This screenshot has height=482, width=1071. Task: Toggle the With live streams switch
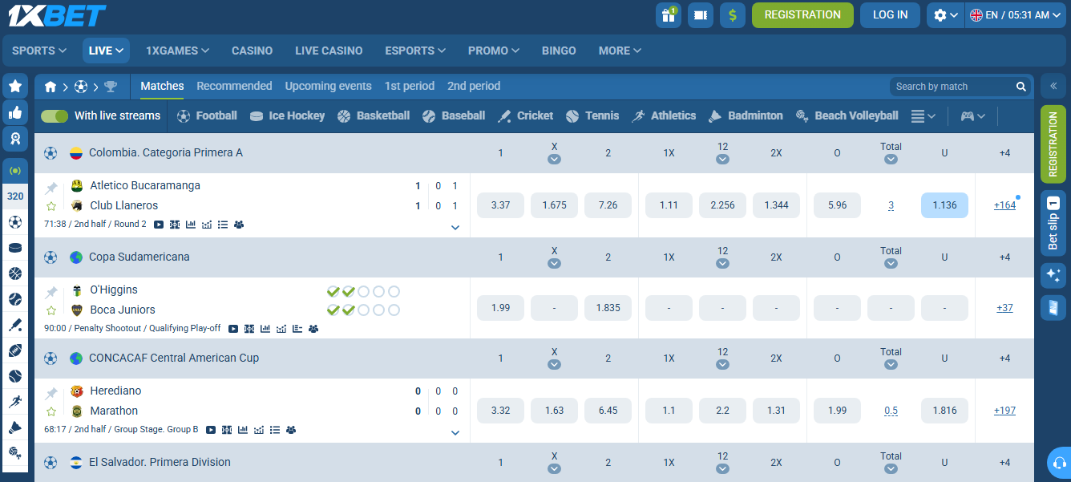(54, 116)
